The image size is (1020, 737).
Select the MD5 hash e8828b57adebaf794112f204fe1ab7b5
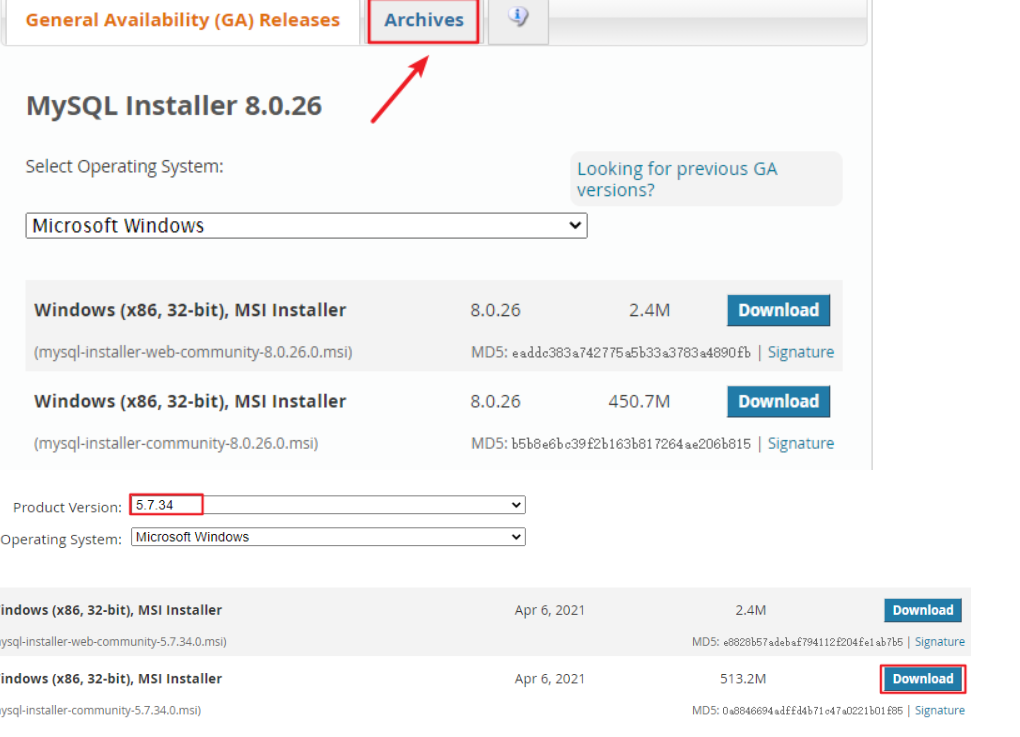(x=812, y=642)
